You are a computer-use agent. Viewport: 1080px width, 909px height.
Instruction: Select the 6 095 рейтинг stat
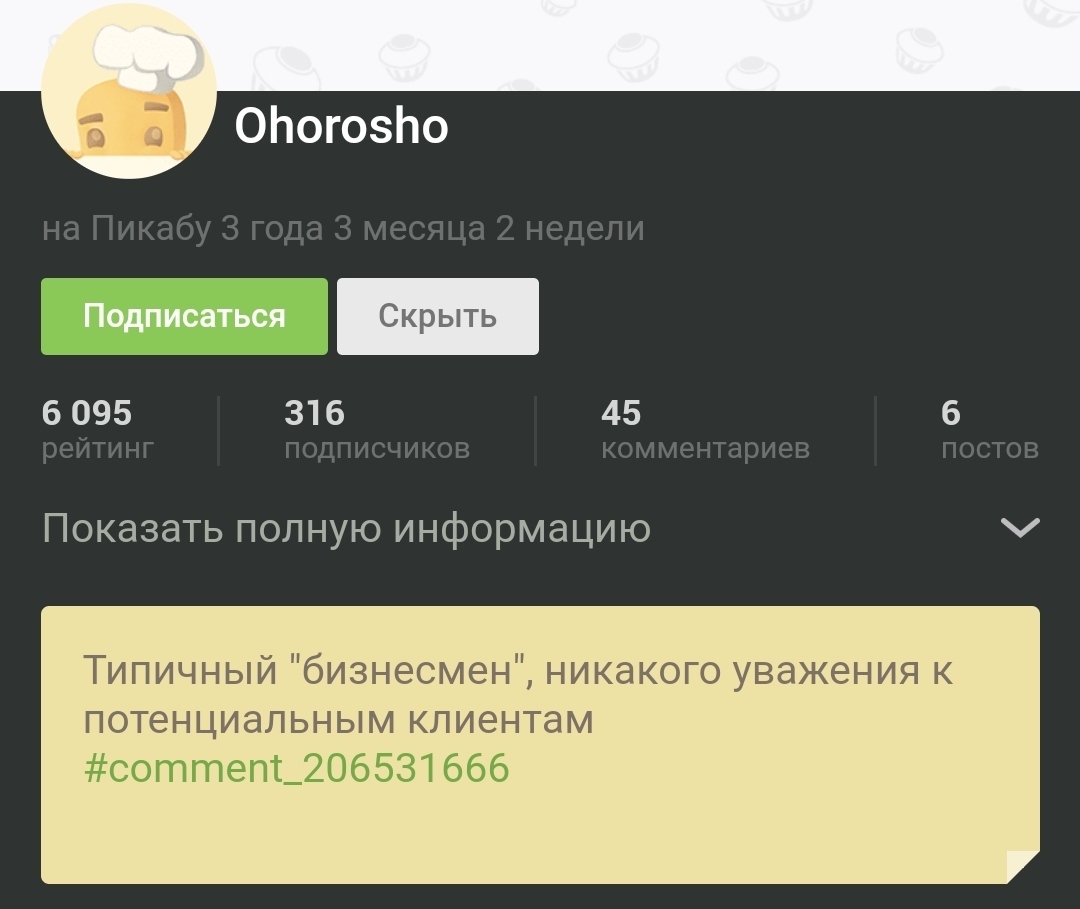click(97, 430)
